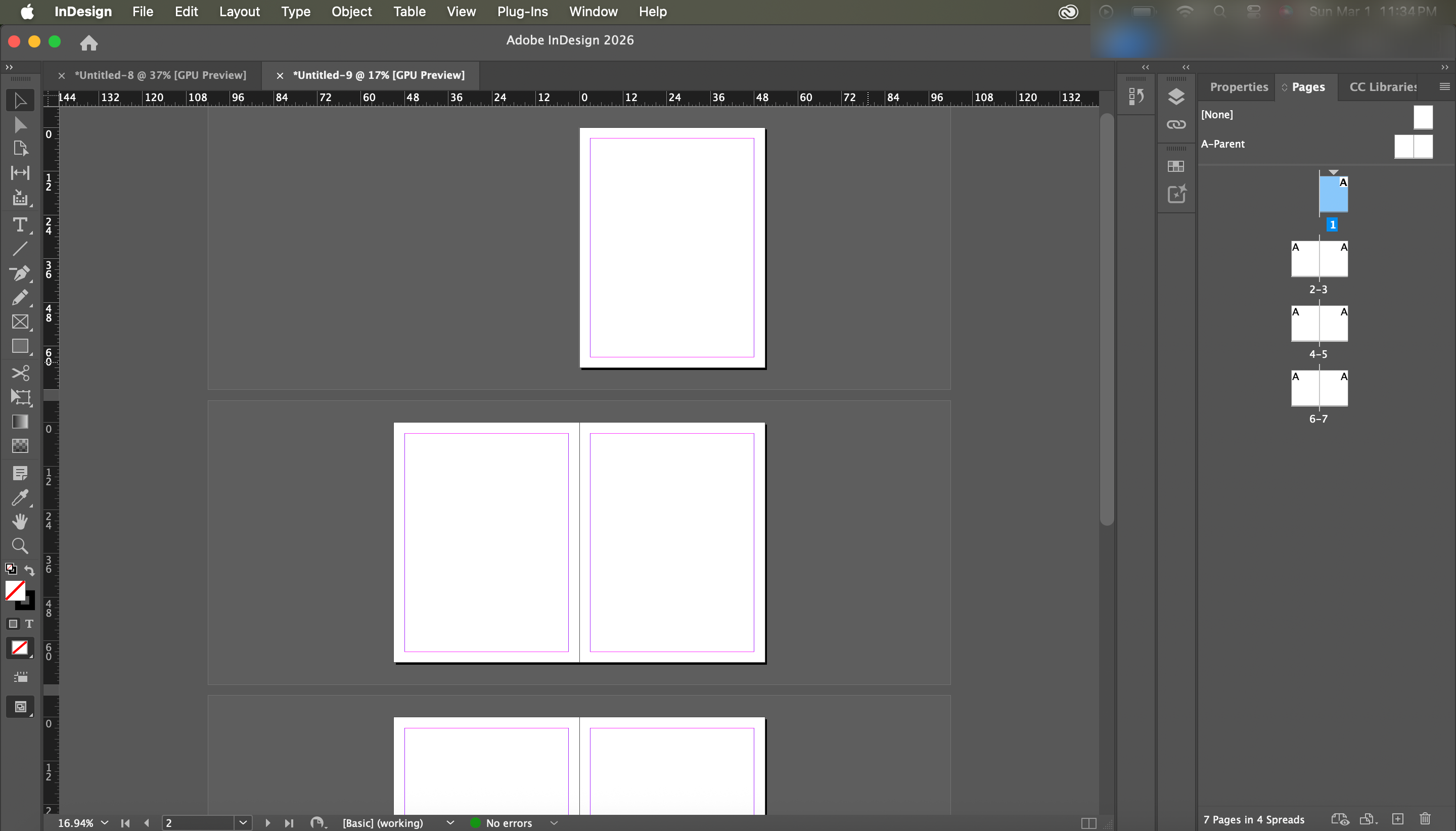Select the Pen tool
The width and height of the screenshot is (1456, 831).
point(20,273)
